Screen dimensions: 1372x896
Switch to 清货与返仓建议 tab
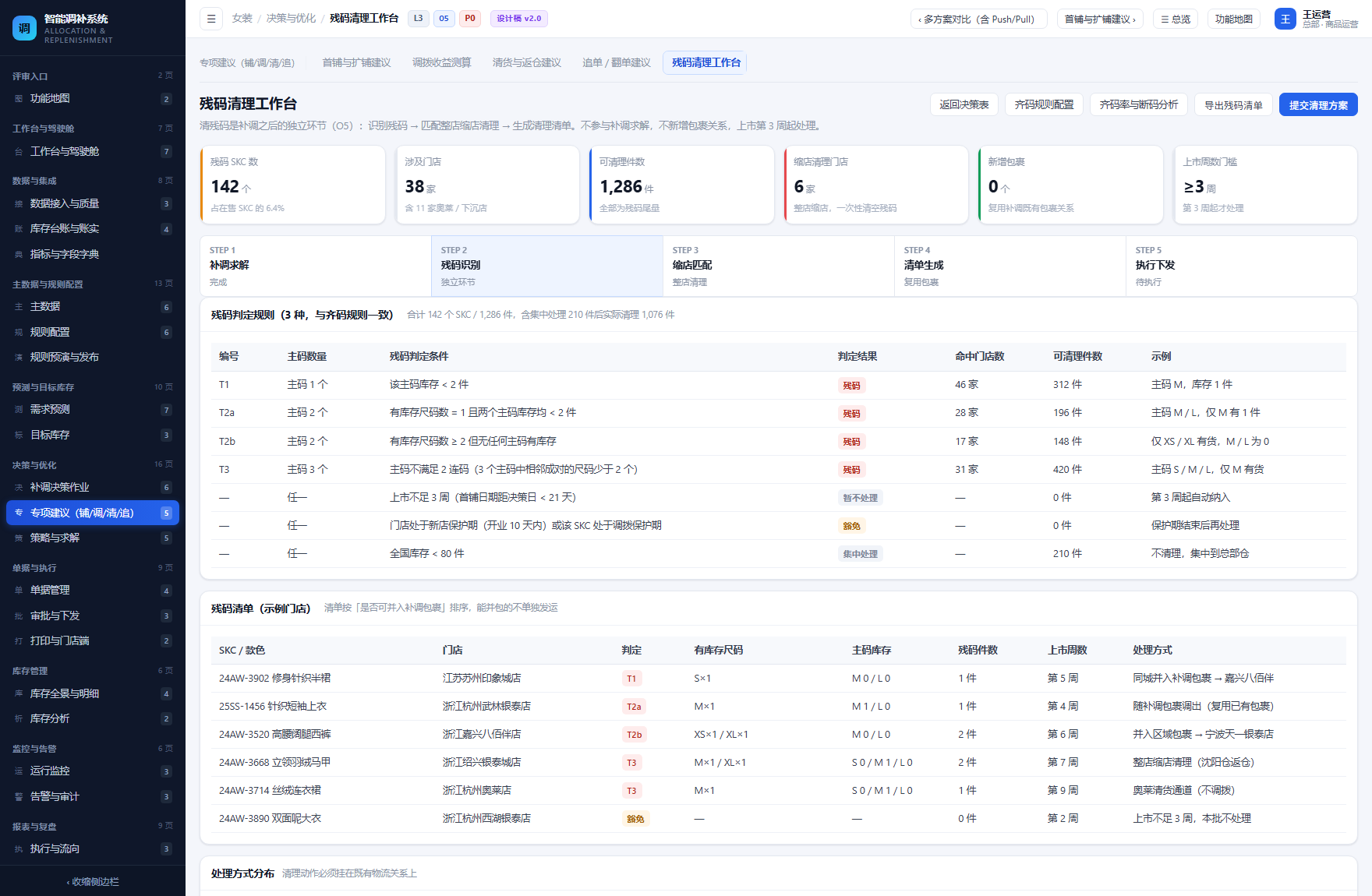coord(527,62)
